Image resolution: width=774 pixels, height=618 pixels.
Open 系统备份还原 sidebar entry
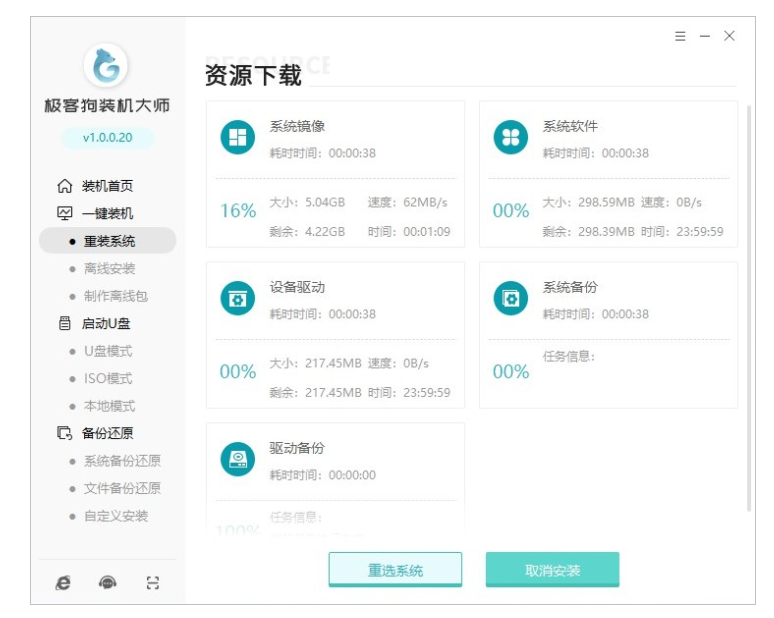(122, 461)
